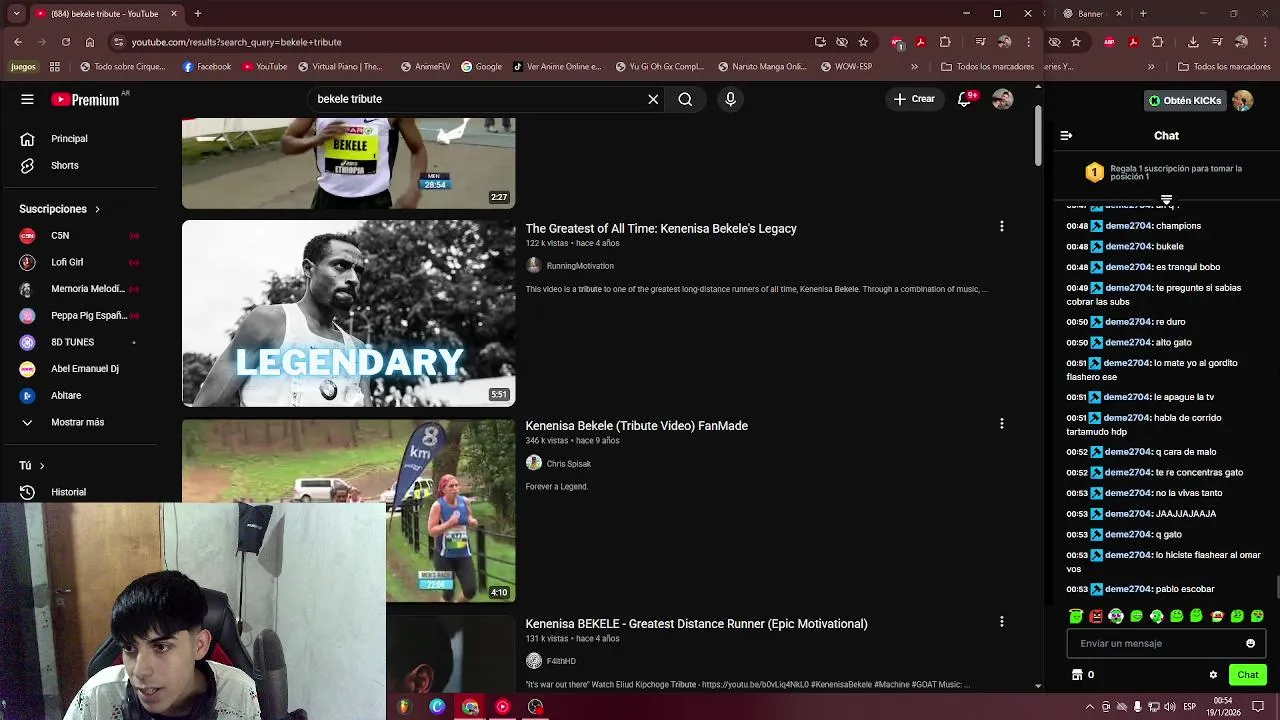1280x720 pixels.
Task: Click the gift subscription rank badge
Action: (1094, 173)
